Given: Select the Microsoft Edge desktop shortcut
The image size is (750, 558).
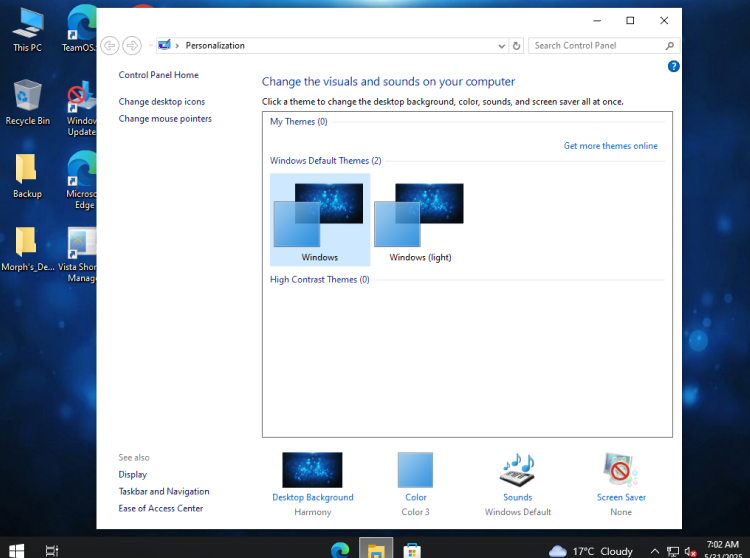Looking at the screenshot, I should coord(81,181).
